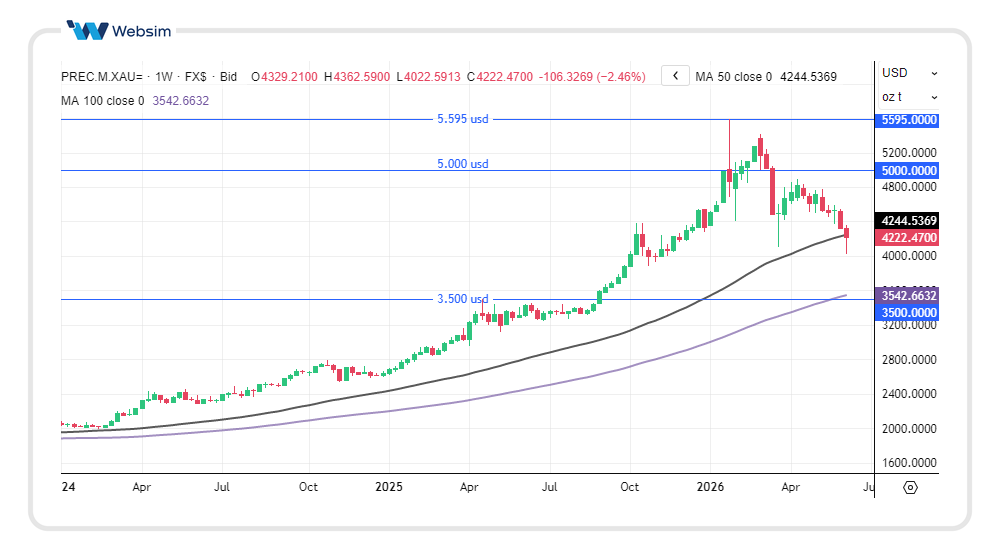Click the 2025 time axis label

388,487
